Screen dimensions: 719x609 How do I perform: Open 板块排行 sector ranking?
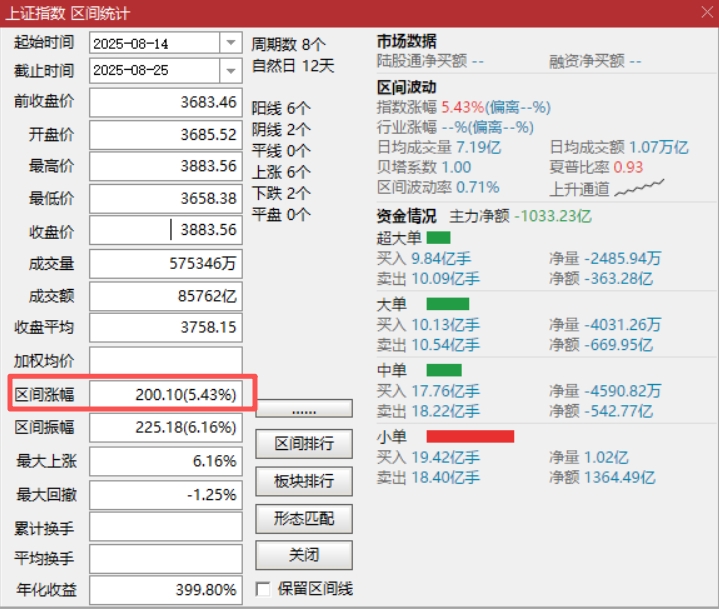pyautogui.click(x=304, y=482)
